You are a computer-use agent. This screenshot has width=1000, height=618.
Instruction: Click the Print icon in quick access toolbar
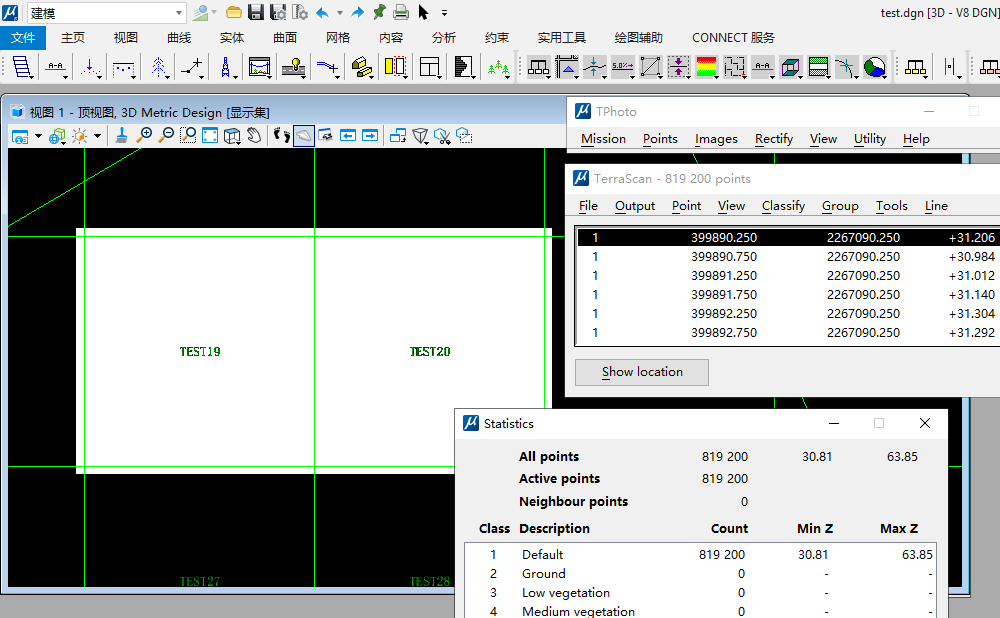[x=401, y=12]
